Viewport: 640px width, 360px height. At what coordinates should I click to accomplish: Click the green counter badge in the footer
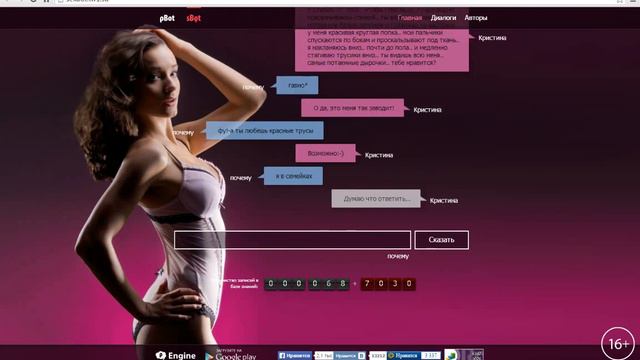464,355
